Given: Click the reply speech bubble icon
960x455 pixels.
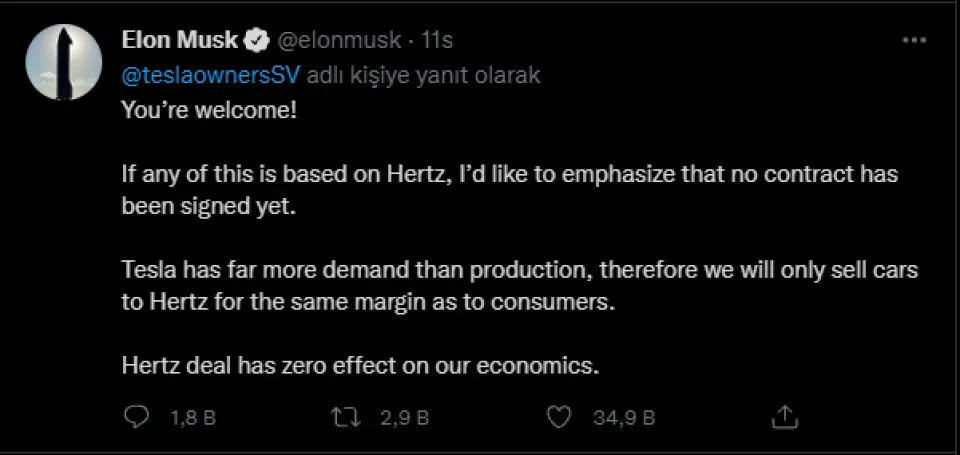Looking at the screenshot, I should pos(135,416).
